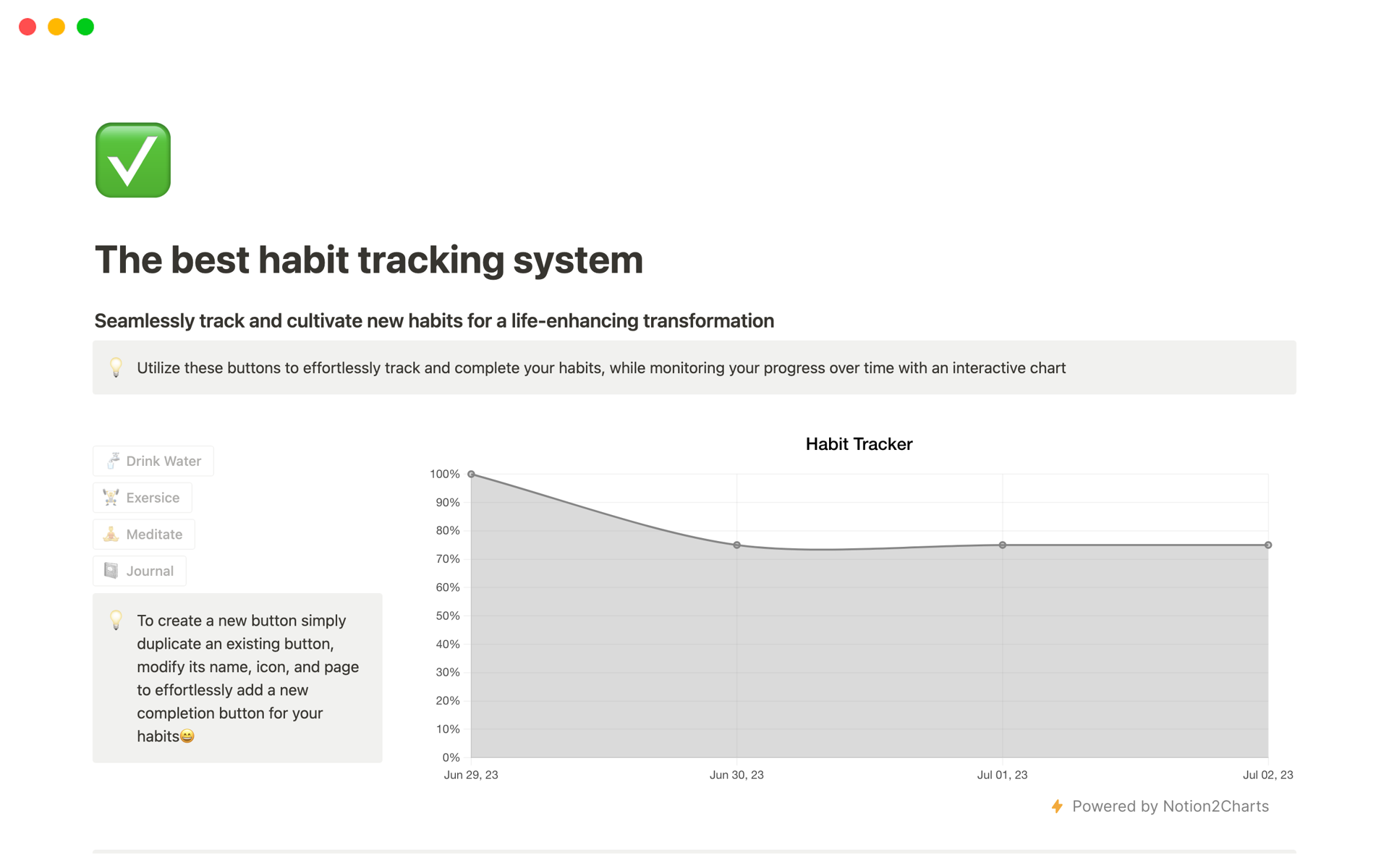Click the Drink Water faucet icon
1389x868 pixels.
113,461
